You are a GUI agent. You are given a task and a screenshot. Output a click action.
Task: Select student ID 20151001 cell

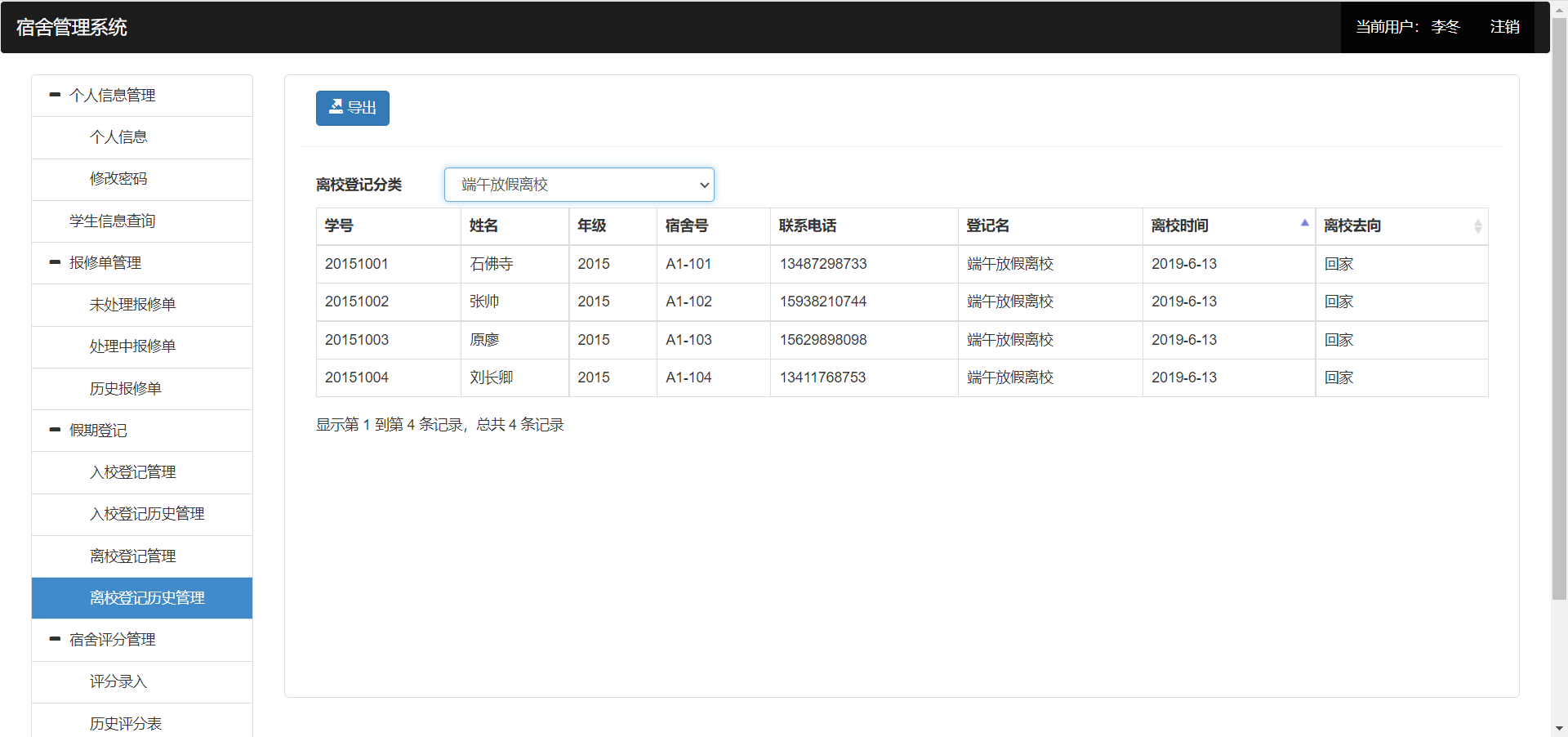coord(388,264)
